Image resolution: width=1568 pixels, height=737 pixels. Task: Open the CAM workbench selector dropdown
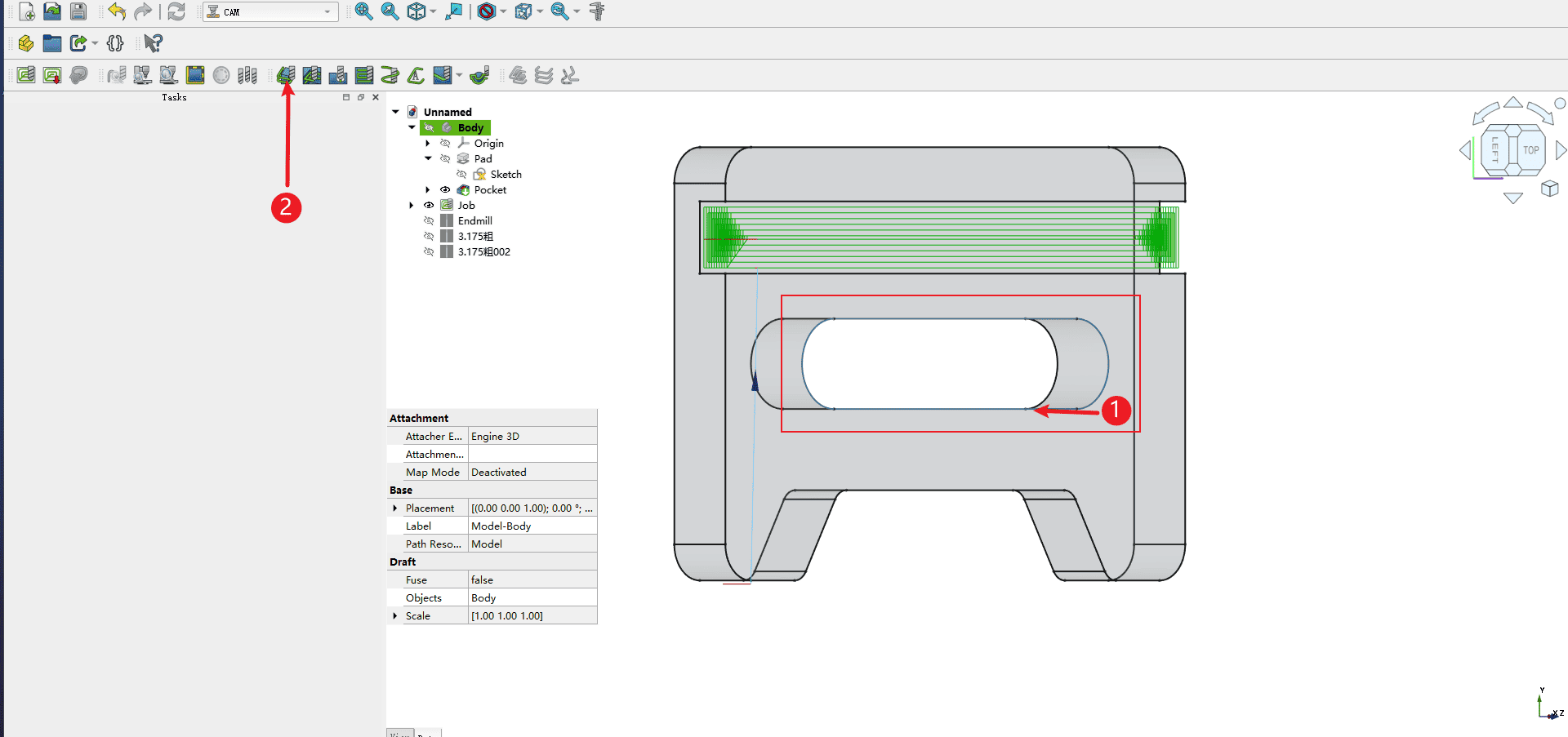point(270,12)
